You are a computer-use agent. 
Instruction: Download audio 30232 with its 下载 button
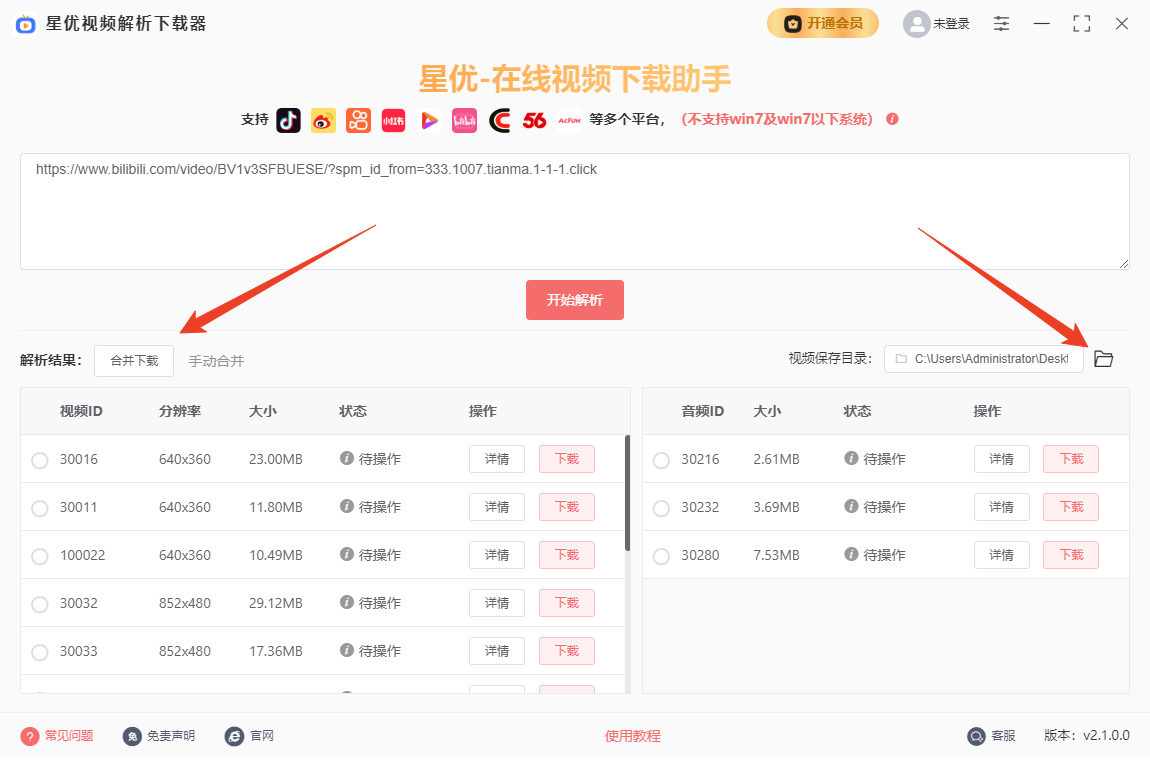1070,507
